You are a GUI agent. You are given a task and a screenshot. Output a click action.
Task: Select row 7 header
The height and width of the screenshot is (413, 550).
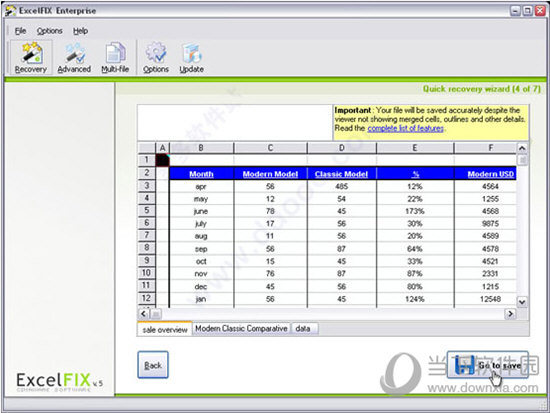[x=147, y=235]
